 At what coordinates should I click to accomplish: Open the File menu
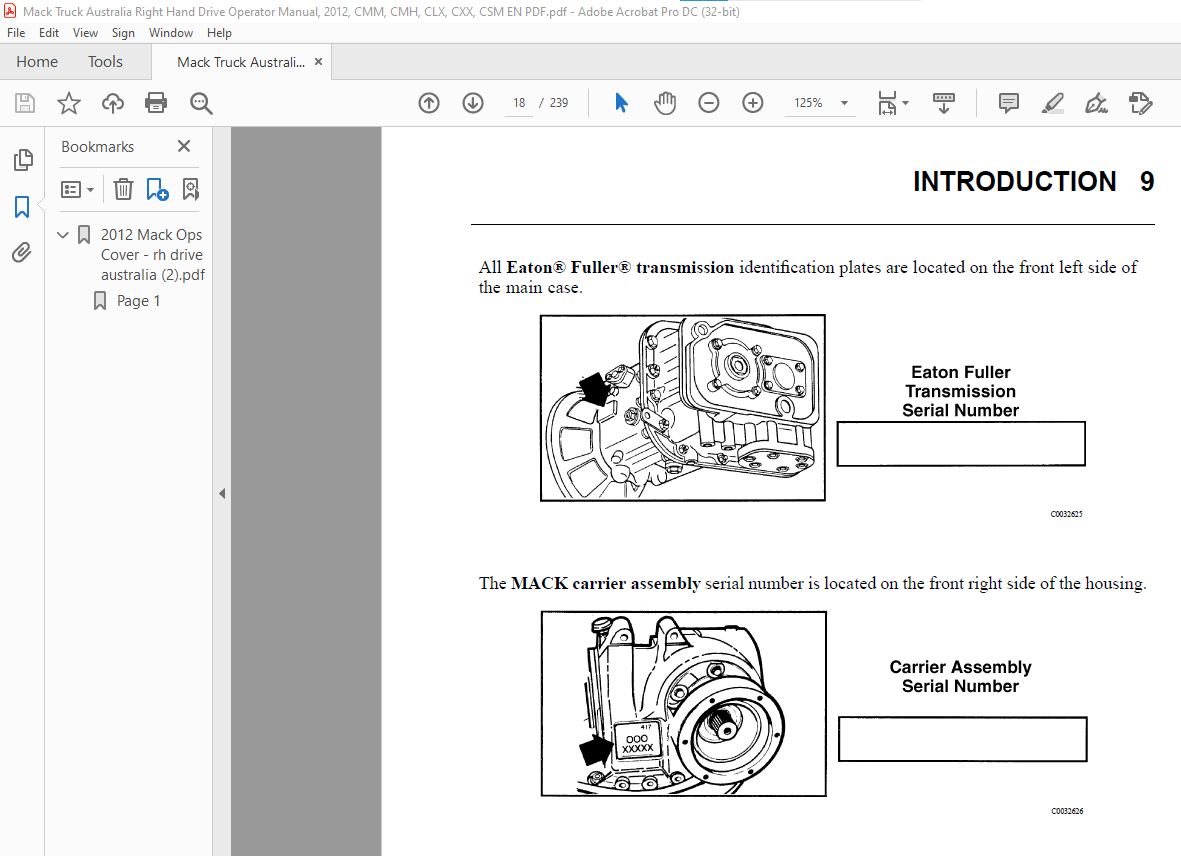[16, 32]
